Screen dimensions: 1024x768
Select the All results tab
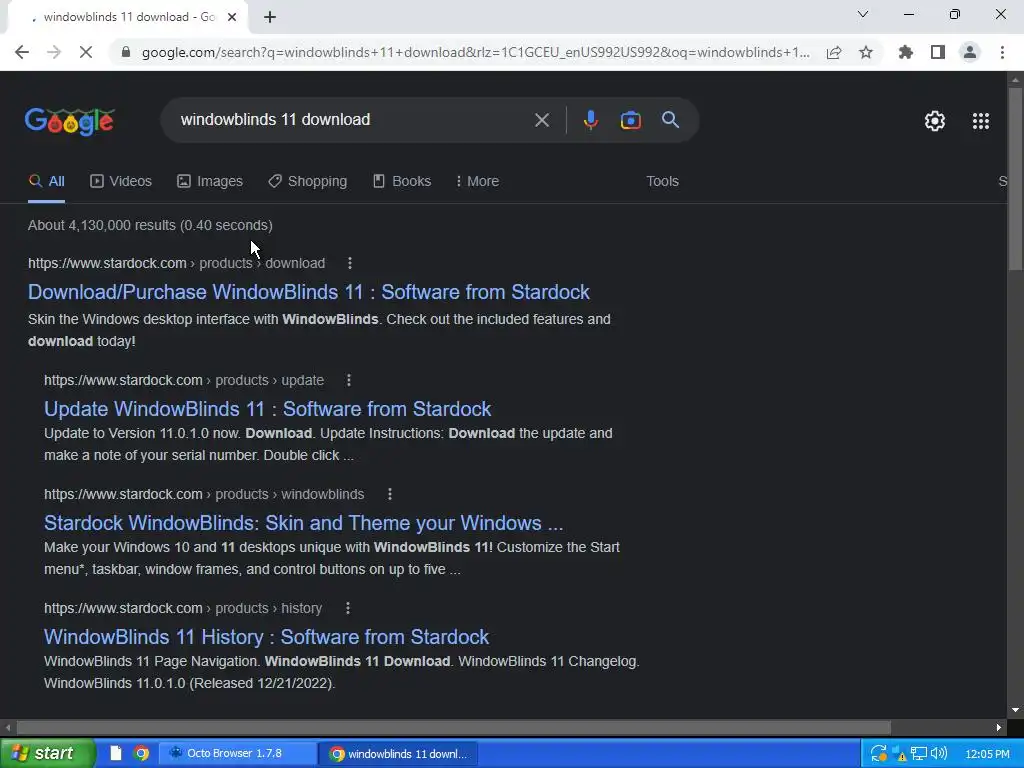46,182
